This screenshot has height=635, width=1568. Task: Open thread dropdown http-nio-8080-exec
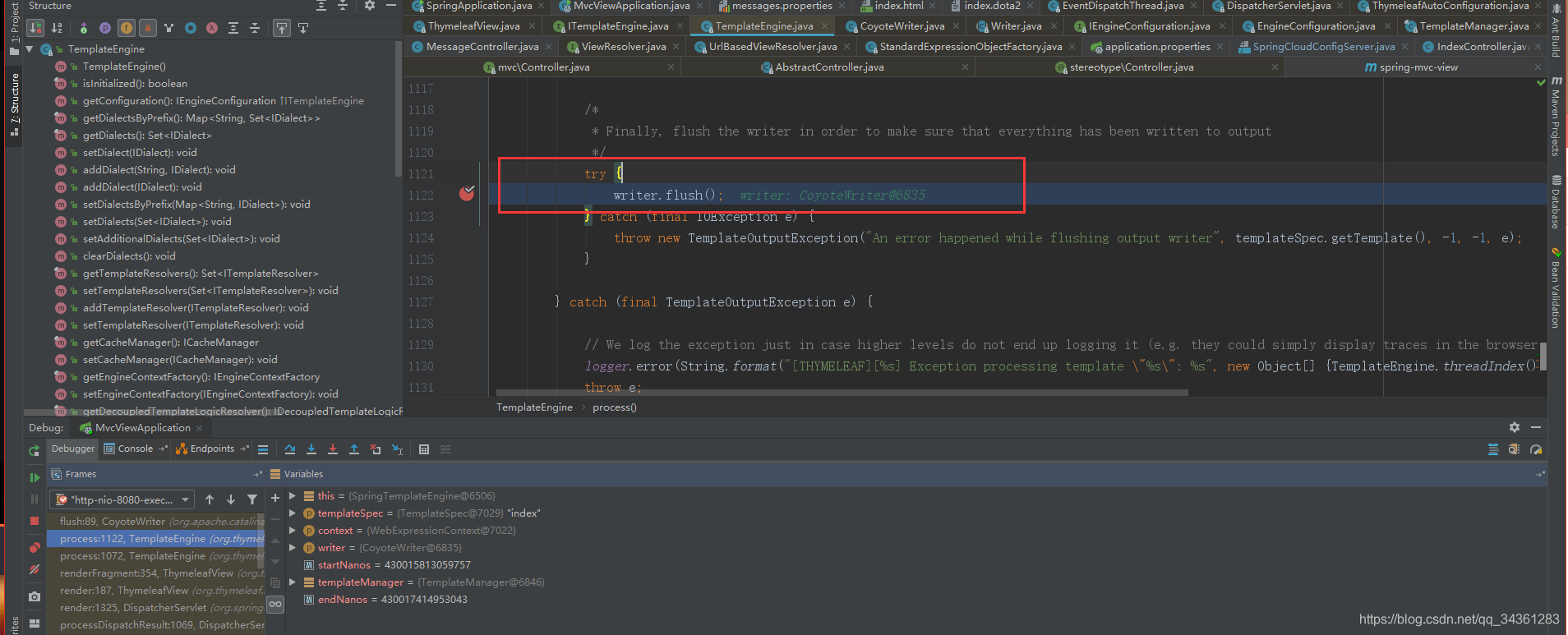coord(122,499)
